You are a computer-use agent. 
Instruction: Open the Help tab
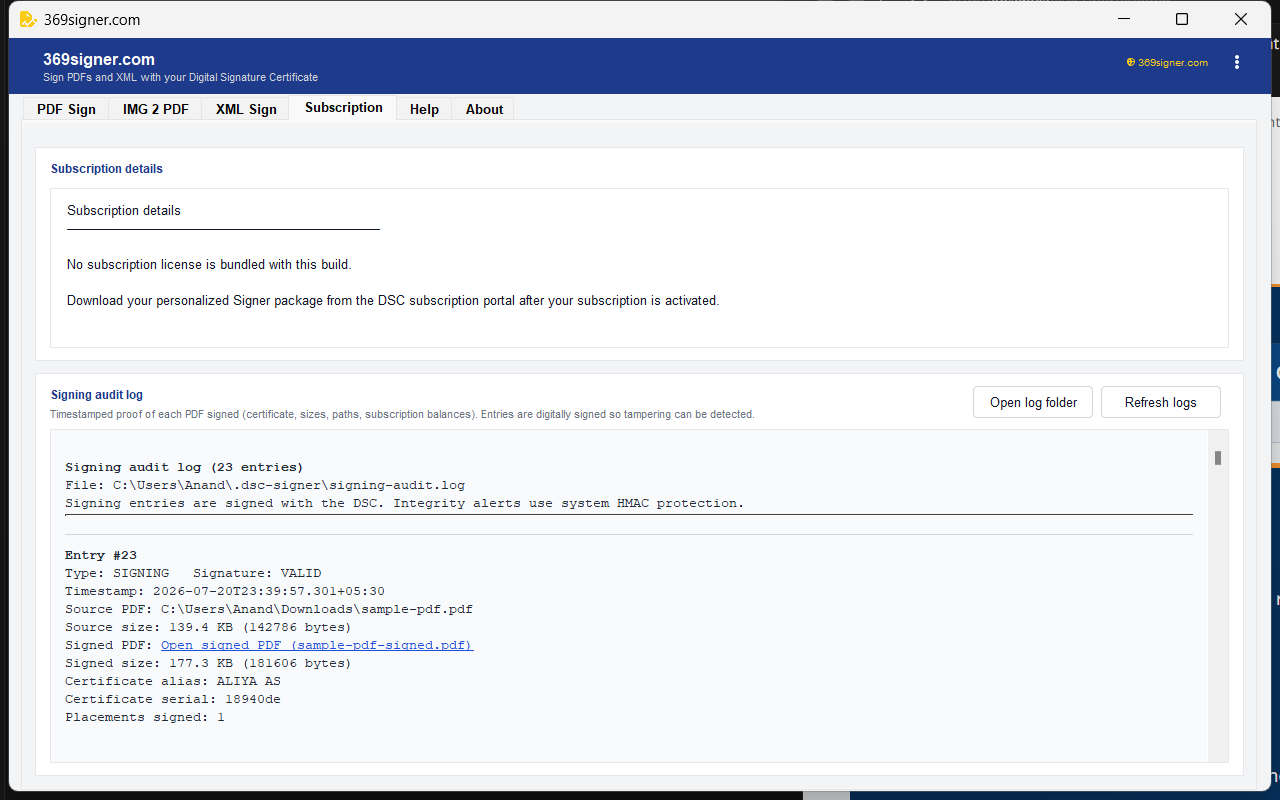pyautogui.click(x=424, y=109)
